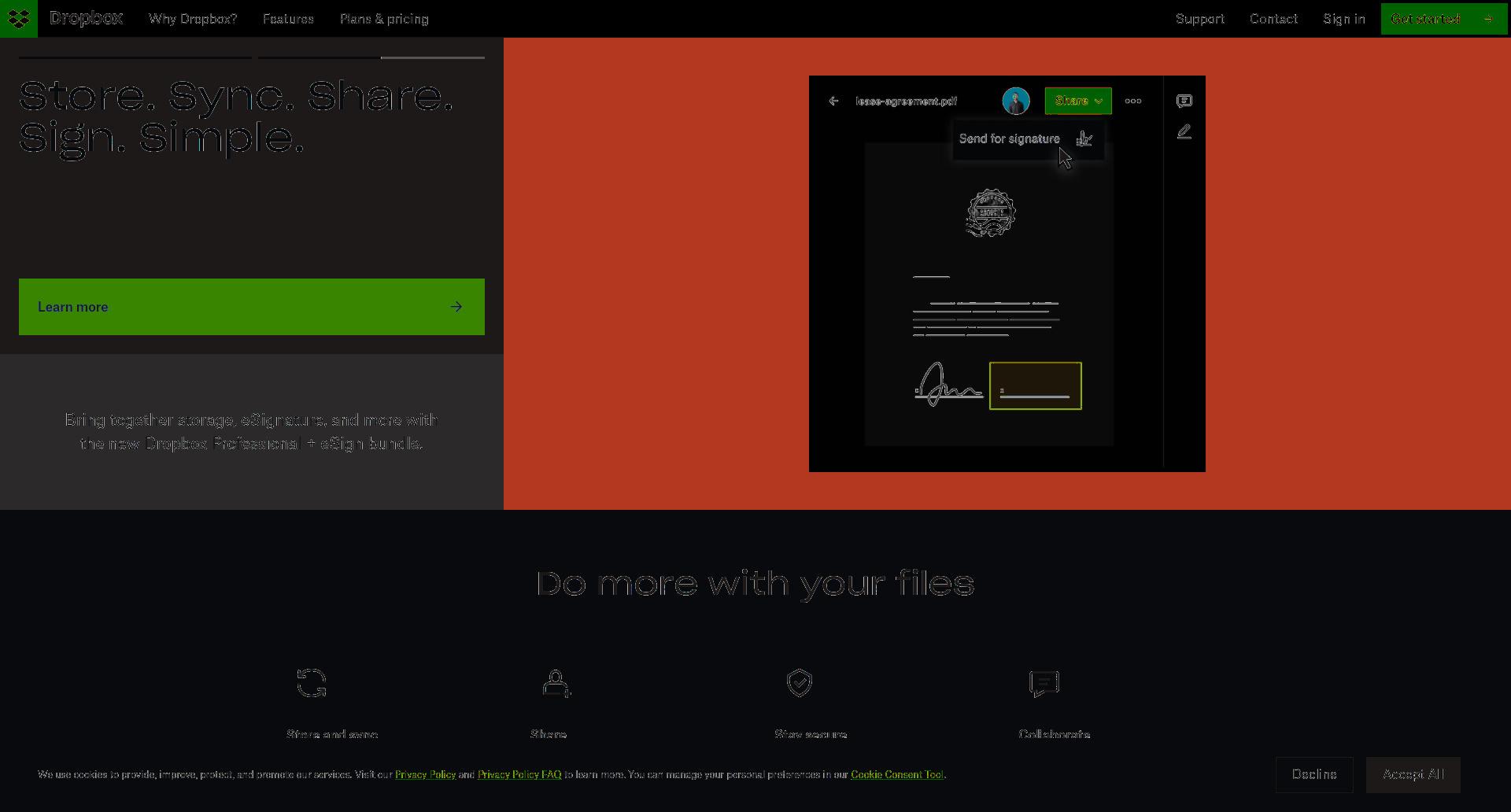Click the back arrow beside lease-agreement.pdf
This screenshot has height=812, width=1511.
point(833,101)
